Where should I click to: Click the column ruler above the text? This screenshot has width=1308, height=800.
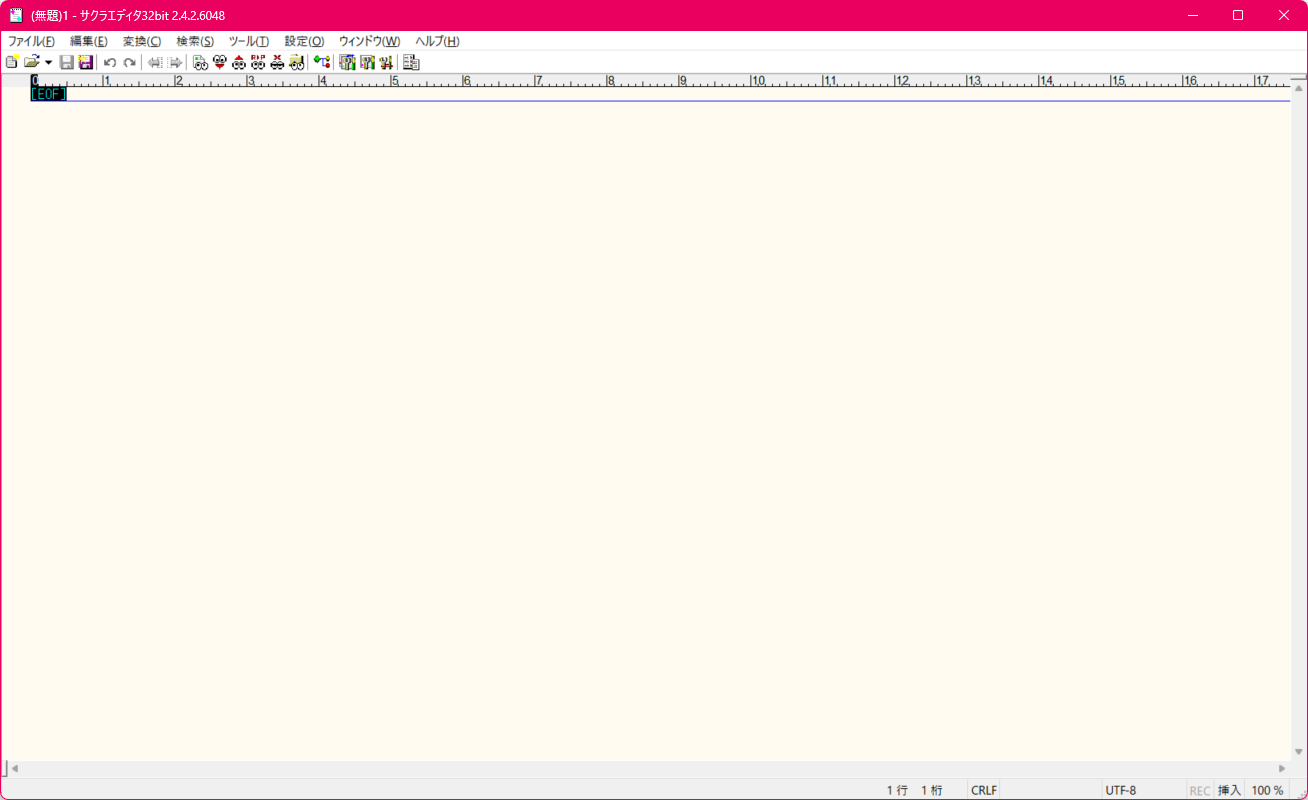tap(660, 80)
